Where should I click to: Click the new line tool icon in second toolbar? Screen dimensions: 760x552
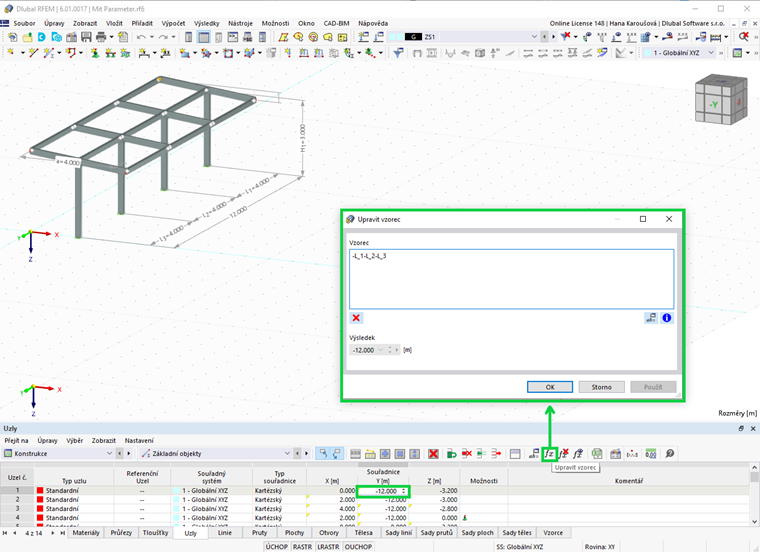coord(33,53)
